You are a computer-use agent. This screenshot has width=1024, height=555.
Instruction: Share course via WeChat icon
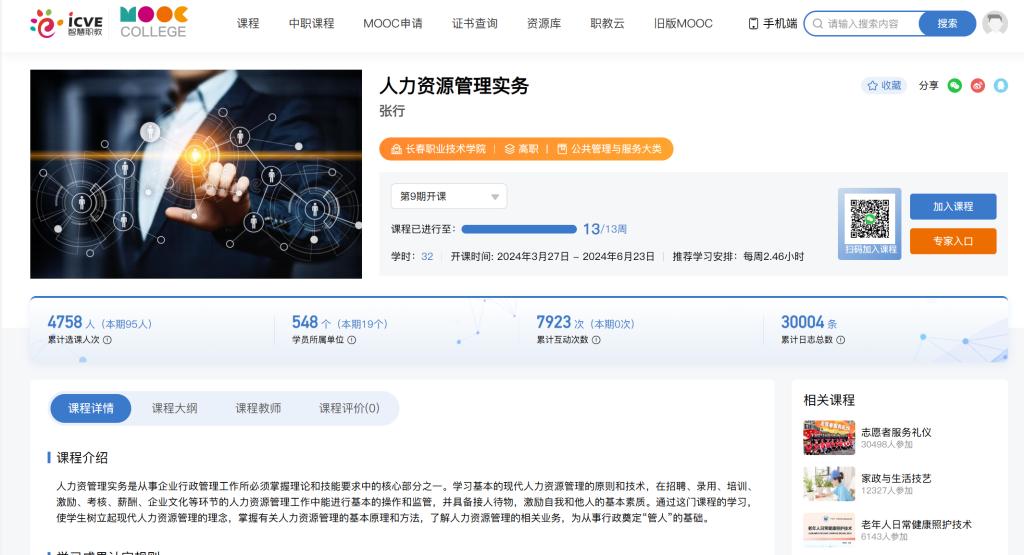954,86
